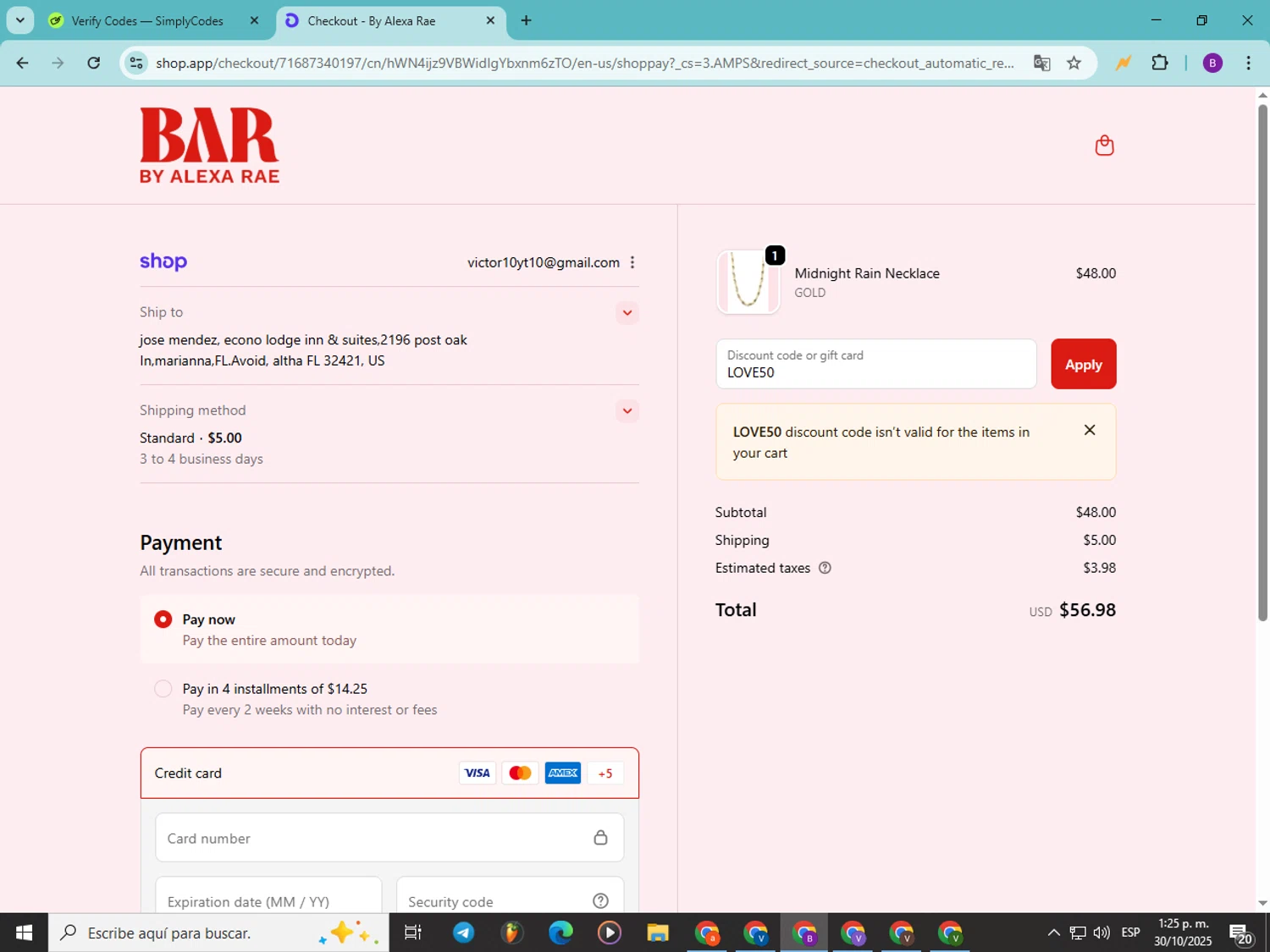Click the estimated taxes info icon
Image resolution: width=1270 pixels, height=952 pixels.
825,568
